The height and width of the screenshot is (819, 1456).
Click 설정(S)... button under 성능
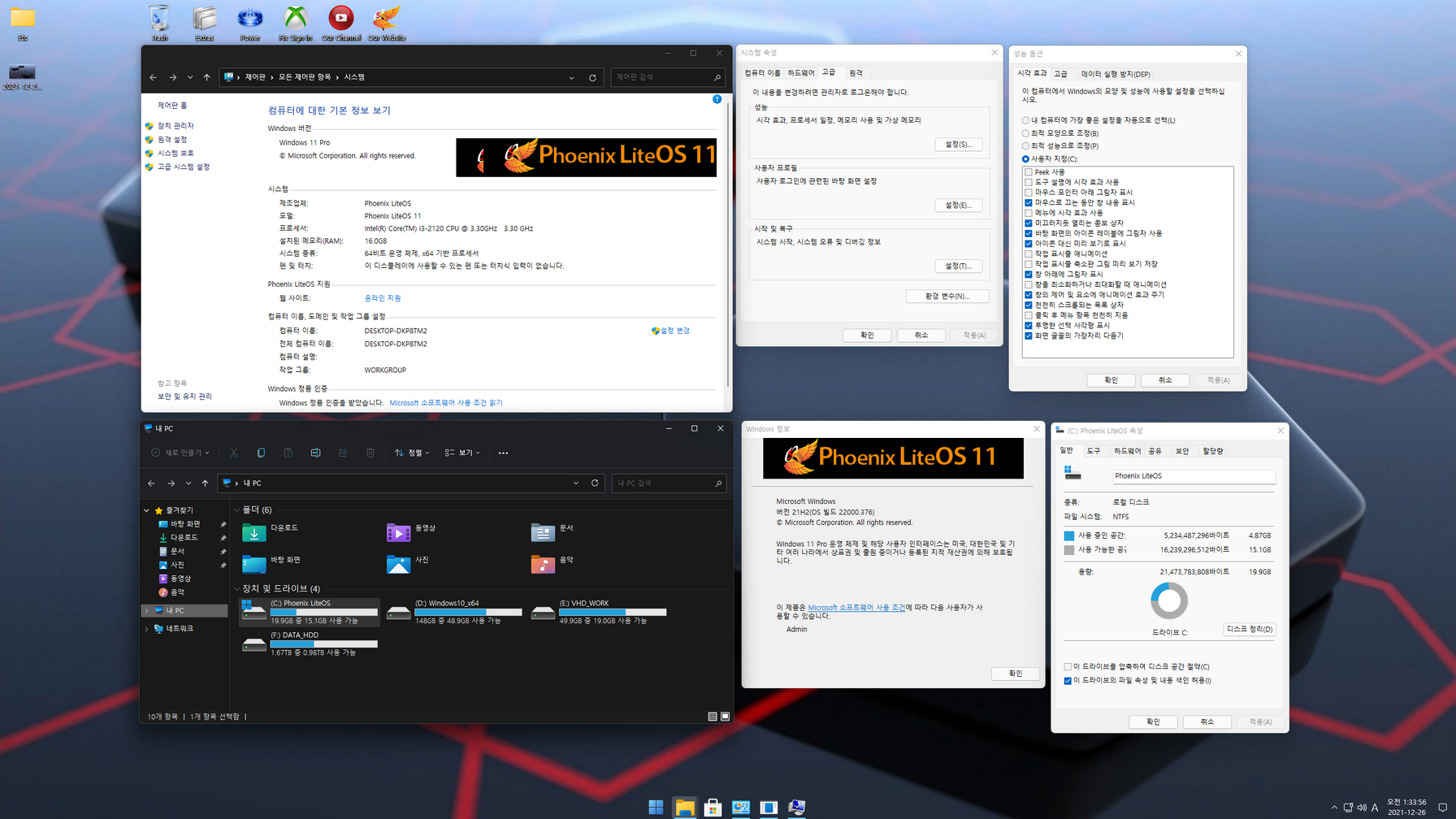click(958, 145)
